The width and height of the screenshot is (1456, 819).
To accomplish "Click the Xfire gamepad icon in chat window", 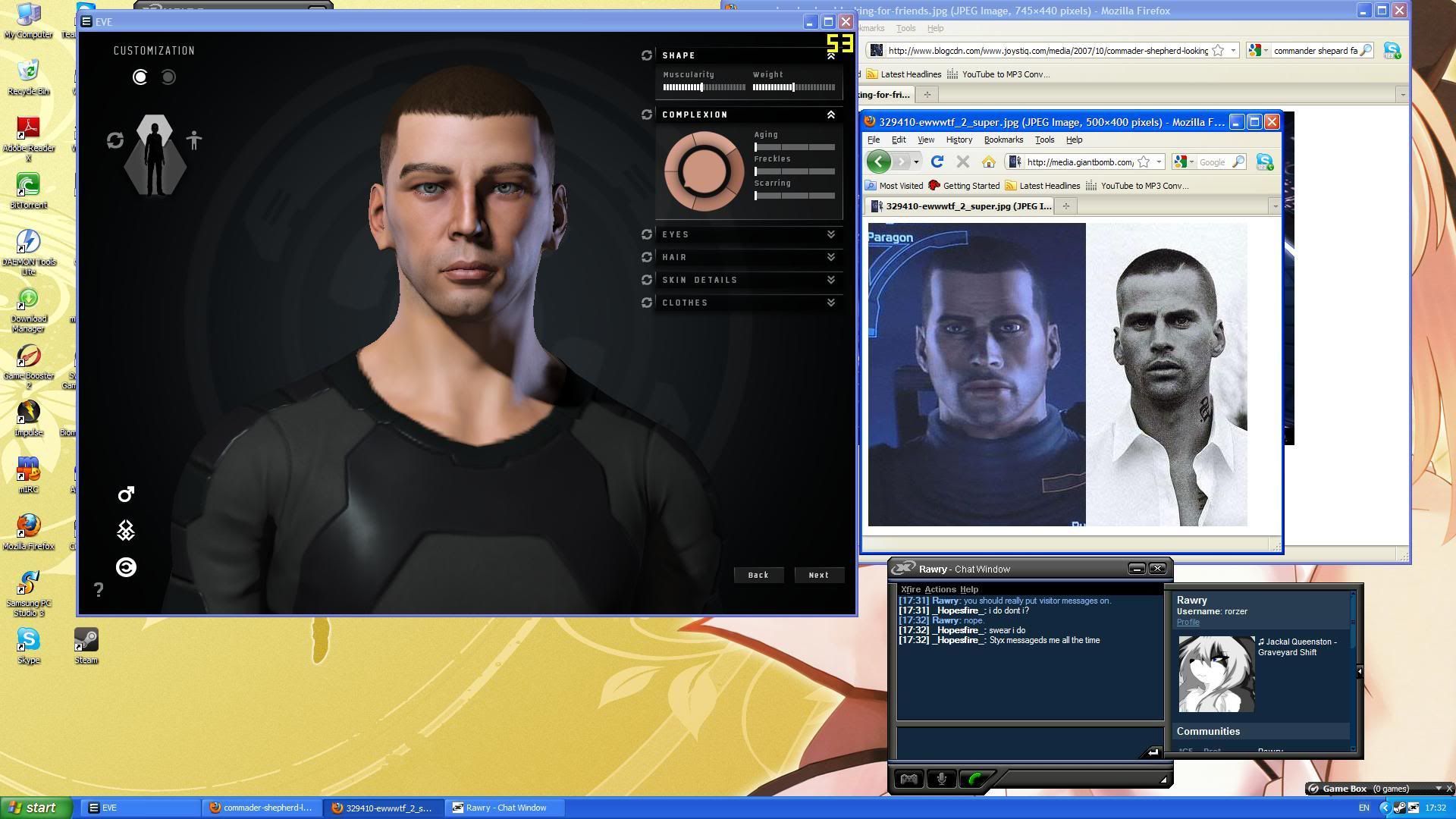I will click(x=907, y=777).
